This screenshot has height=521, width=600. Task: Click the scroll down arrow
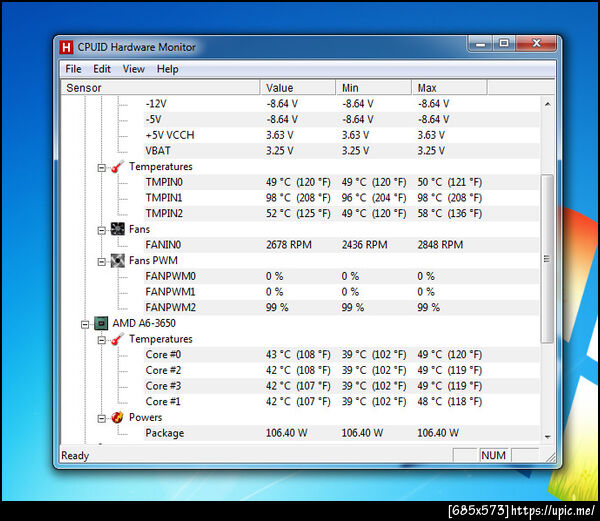pyautogui.click(x=548, y=436)
